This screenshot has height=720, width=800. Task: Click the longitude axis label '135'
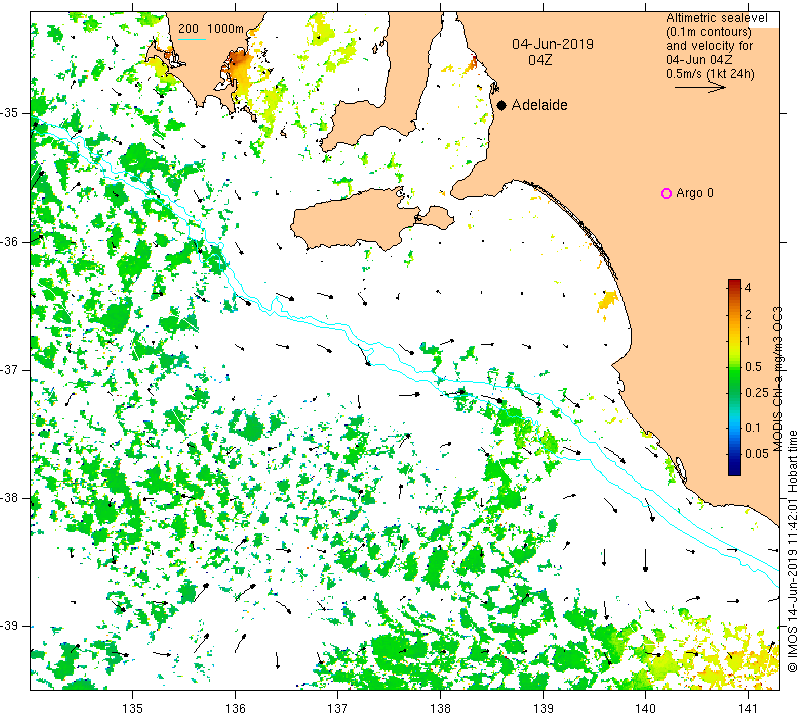[133, 708]
